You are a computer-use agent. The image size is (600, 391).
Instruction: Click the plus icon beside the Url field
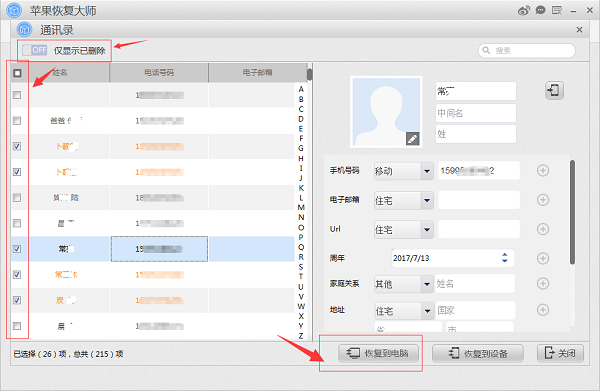543,229
